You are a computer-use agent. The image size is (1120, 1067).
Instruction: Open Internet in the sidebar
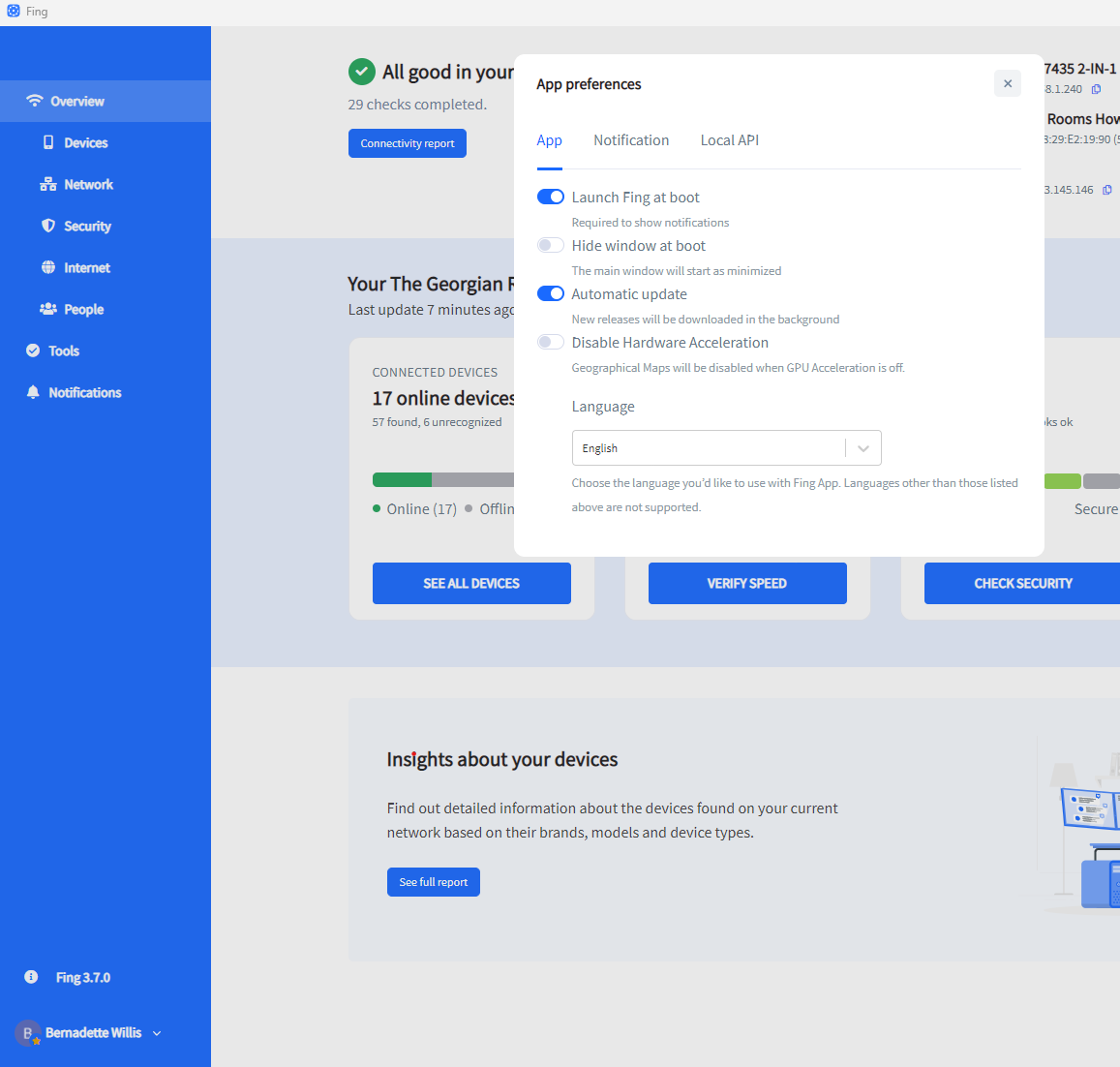(105, 267)
